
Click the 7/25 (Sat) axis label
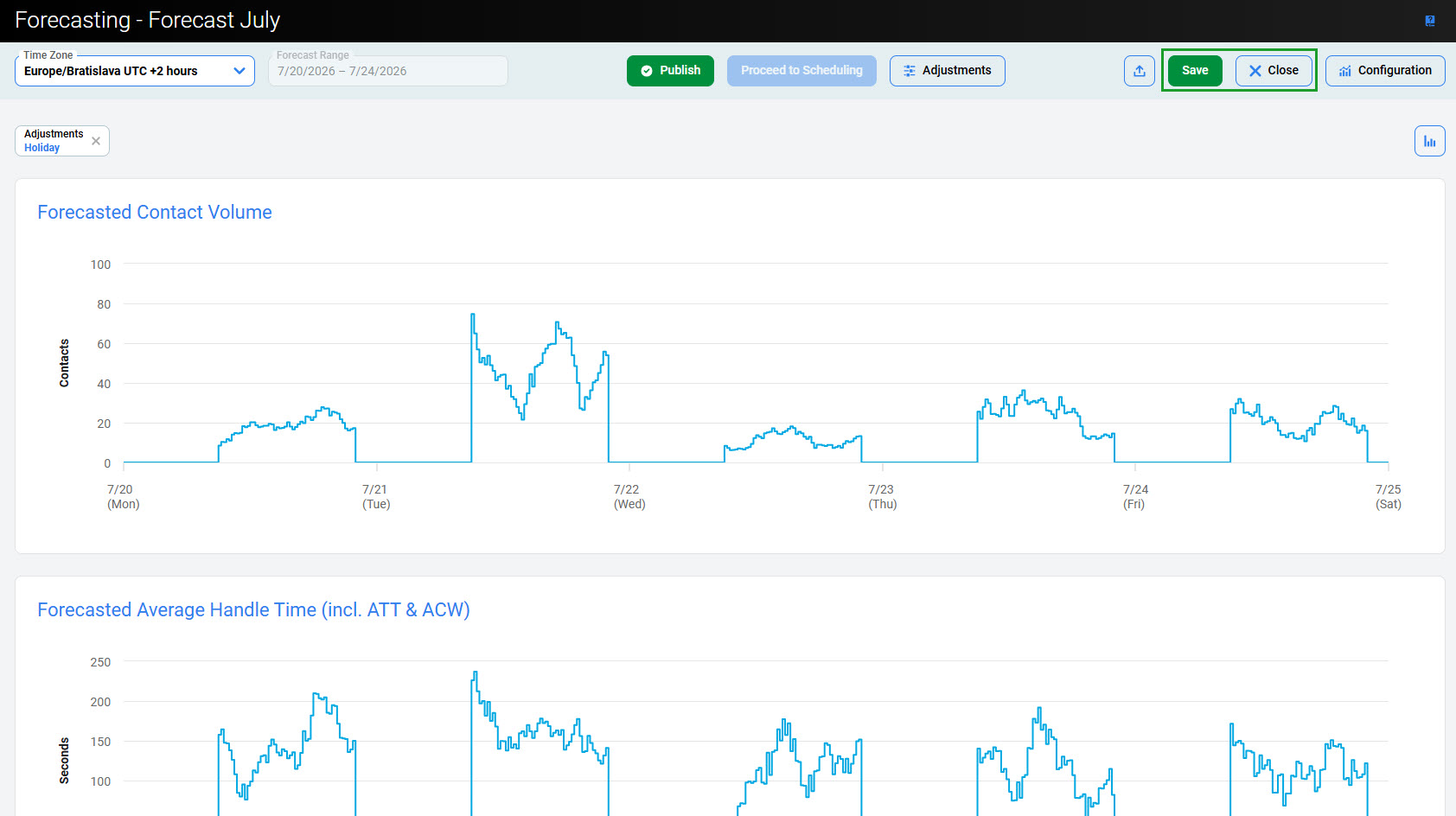(1388, 497)
